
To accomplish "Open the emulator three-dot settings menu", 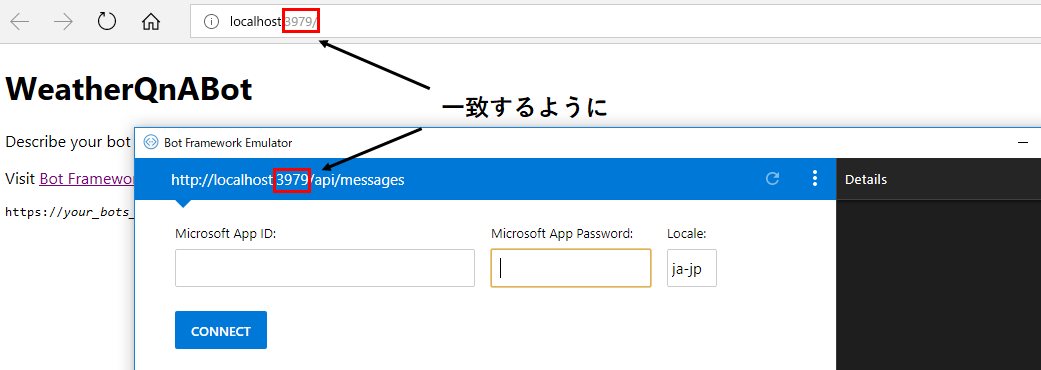I will coord(815,178).
